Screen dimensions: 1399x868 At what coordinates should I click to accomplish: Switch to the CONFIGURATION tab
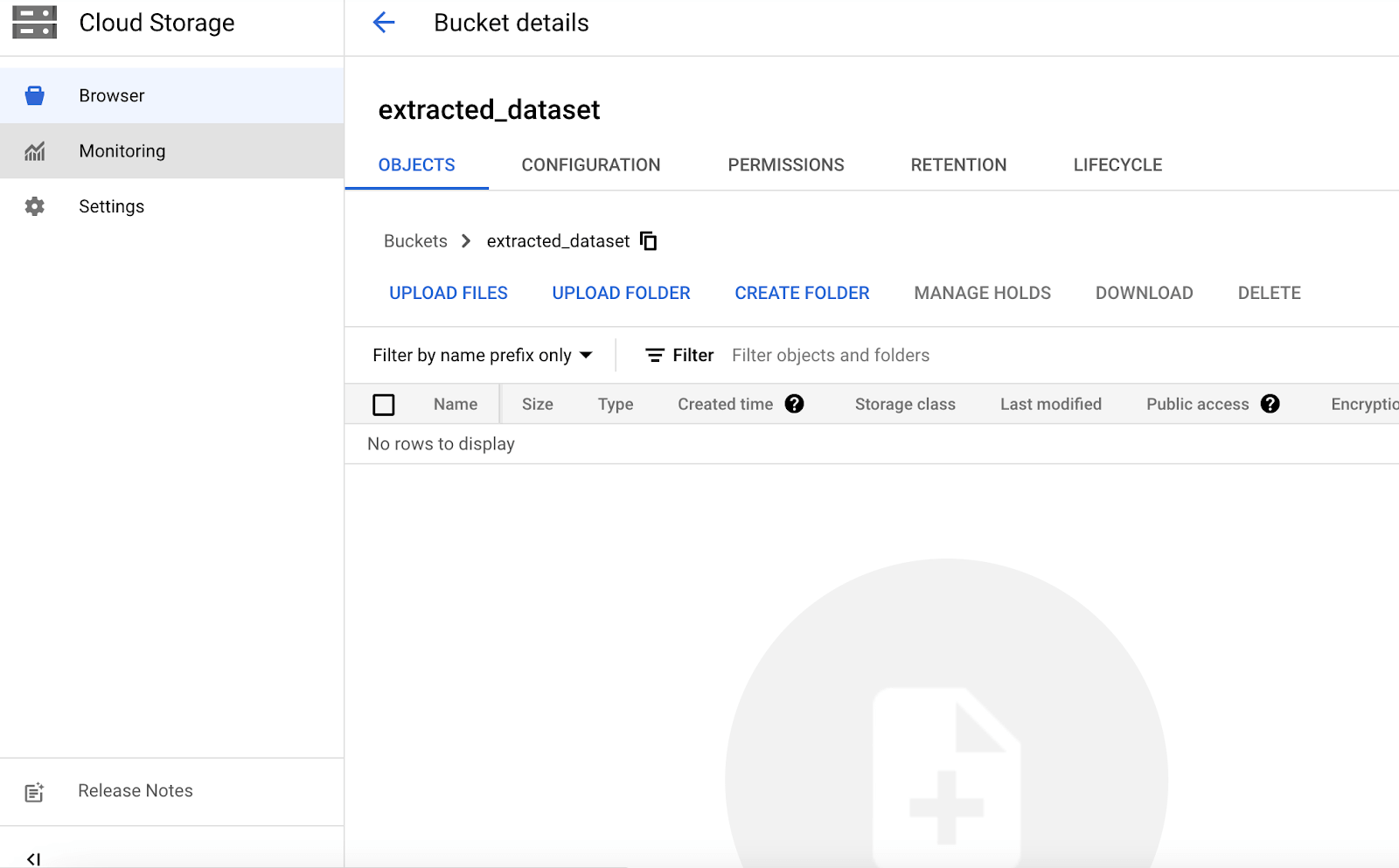click(591, 164)
